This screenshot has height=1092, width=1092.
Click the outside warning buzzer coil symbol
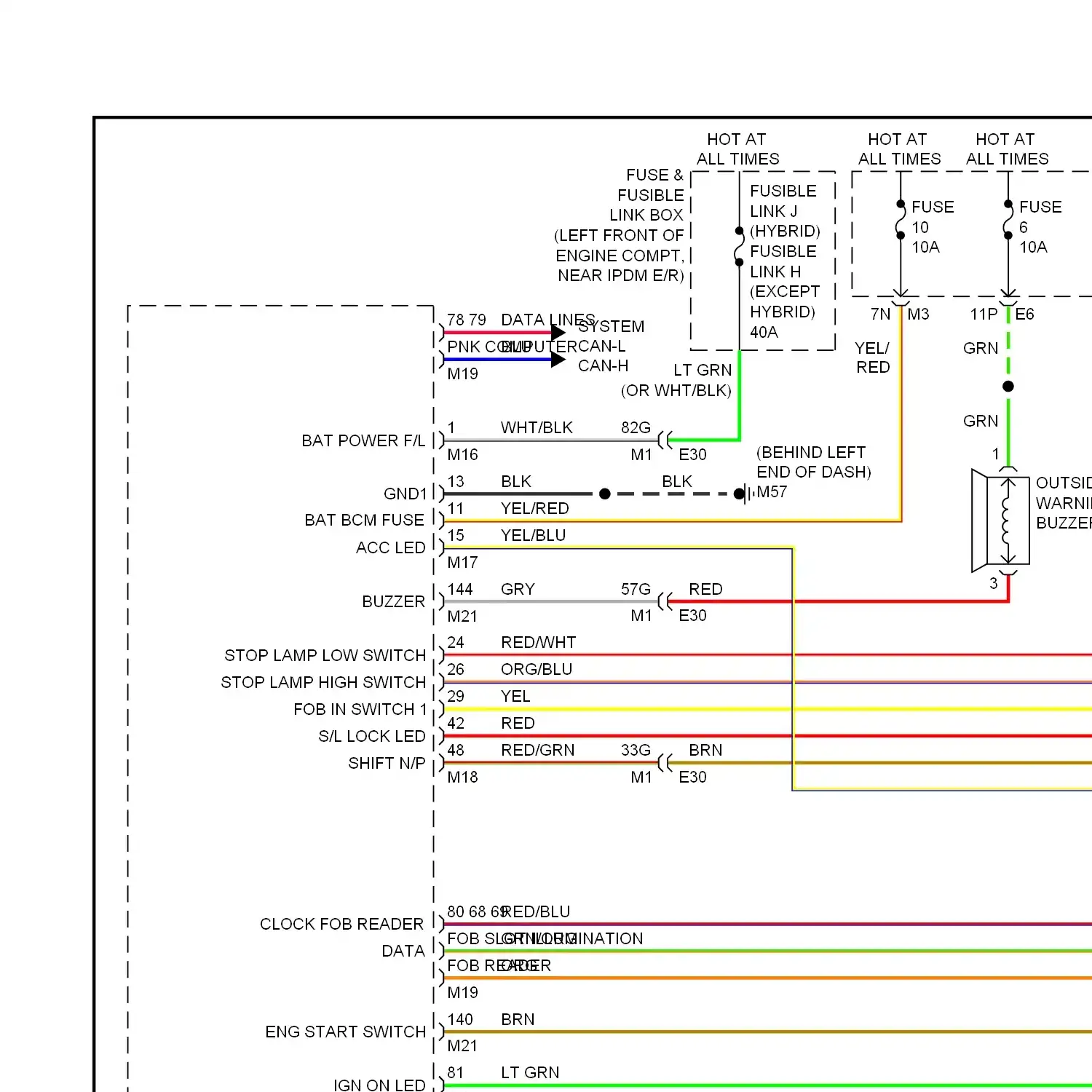[x=1008, y=521]
